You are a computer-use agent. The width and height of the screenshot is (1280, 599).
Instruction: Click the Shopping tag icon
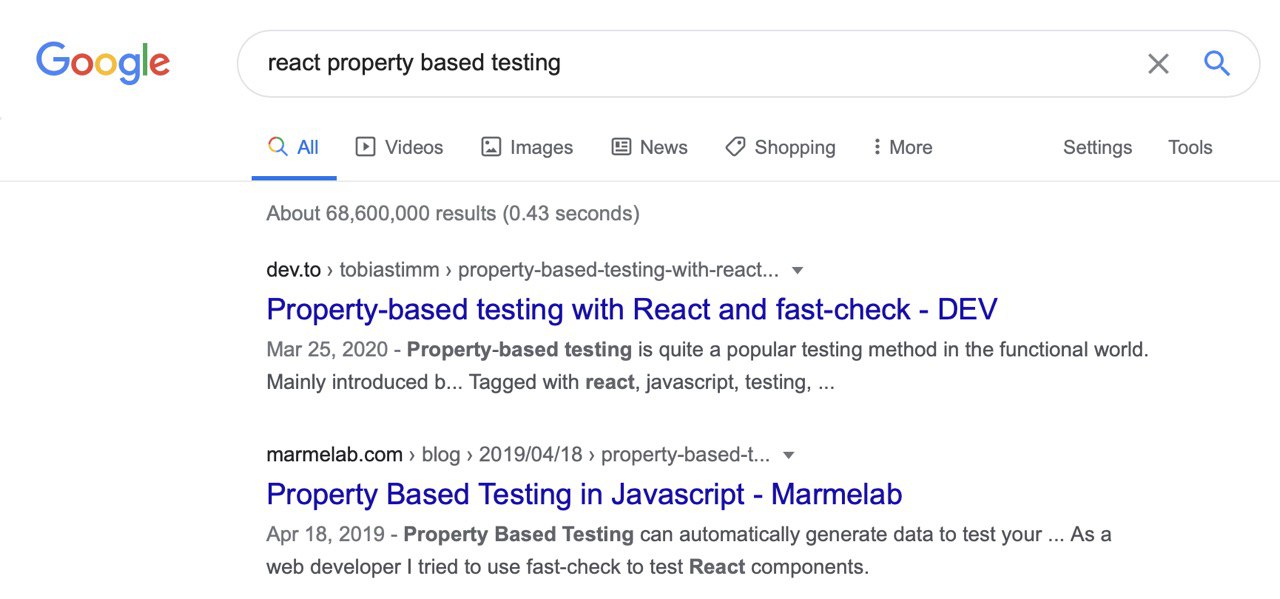tap(735, 147)
